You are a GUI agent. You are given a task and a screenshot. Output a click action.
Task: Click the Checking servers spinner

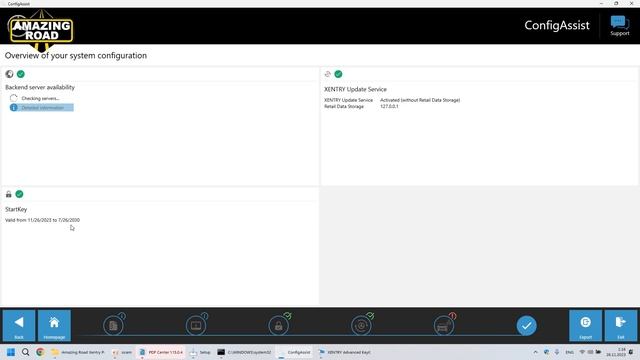click(13, 98)
